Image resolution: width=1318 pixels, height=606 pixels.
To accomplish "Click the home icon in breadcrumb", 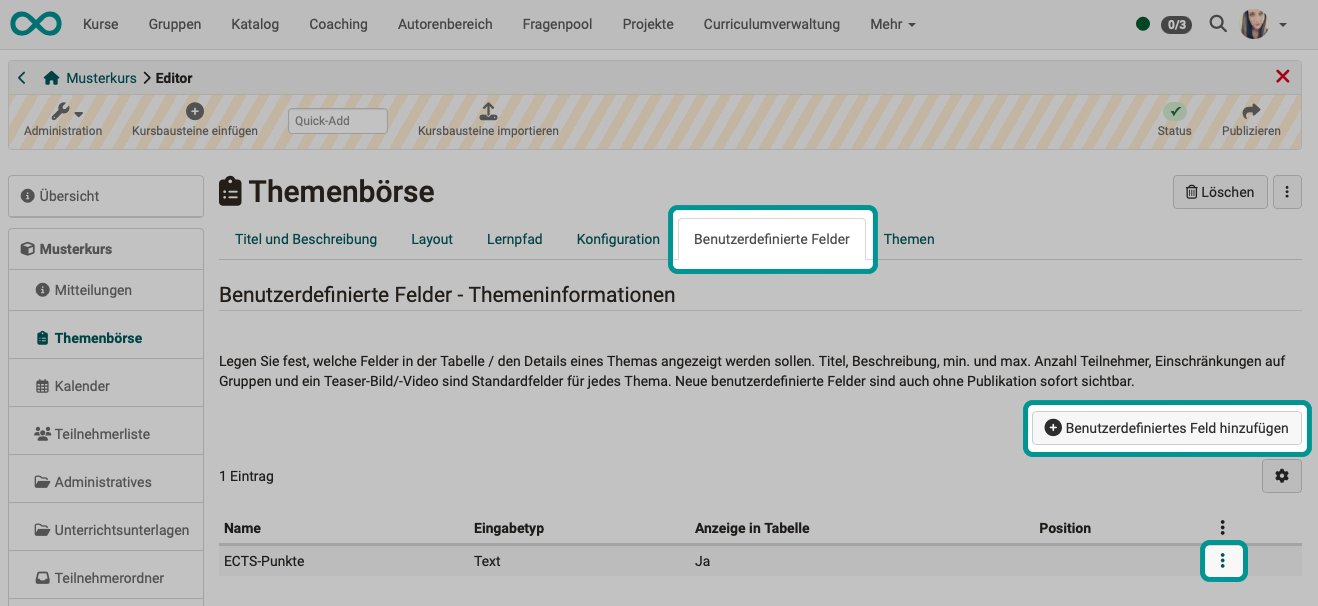I will pyautogui.click(x=50, y=77).
